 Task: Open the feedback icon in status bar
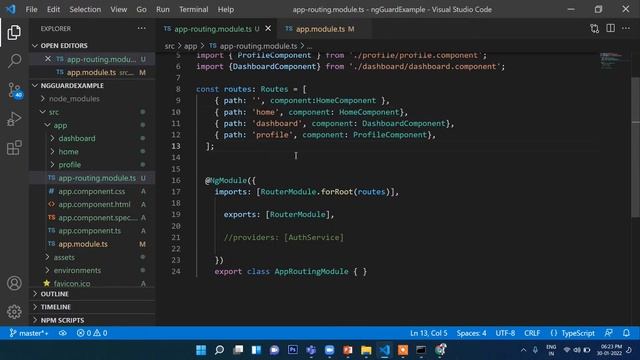tap(608, 333)
